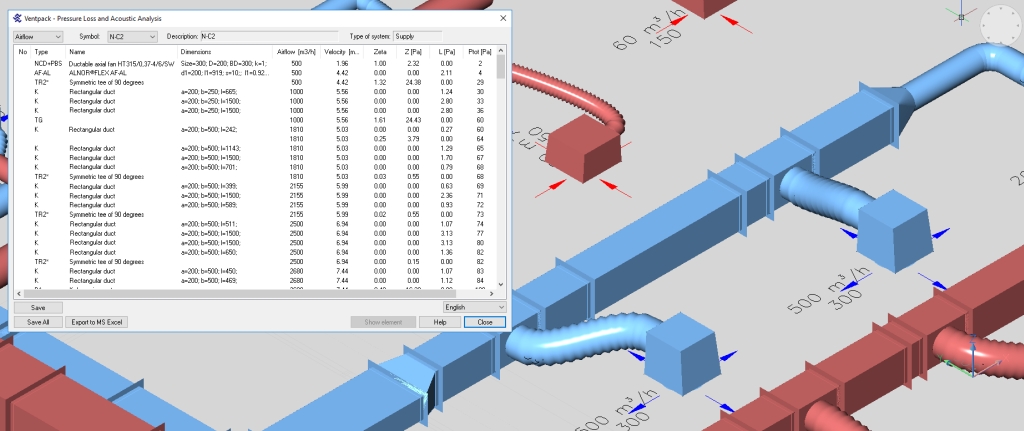Click the Name column header
The width and height of the screenshot is (1024, 431).
(78, 51)
